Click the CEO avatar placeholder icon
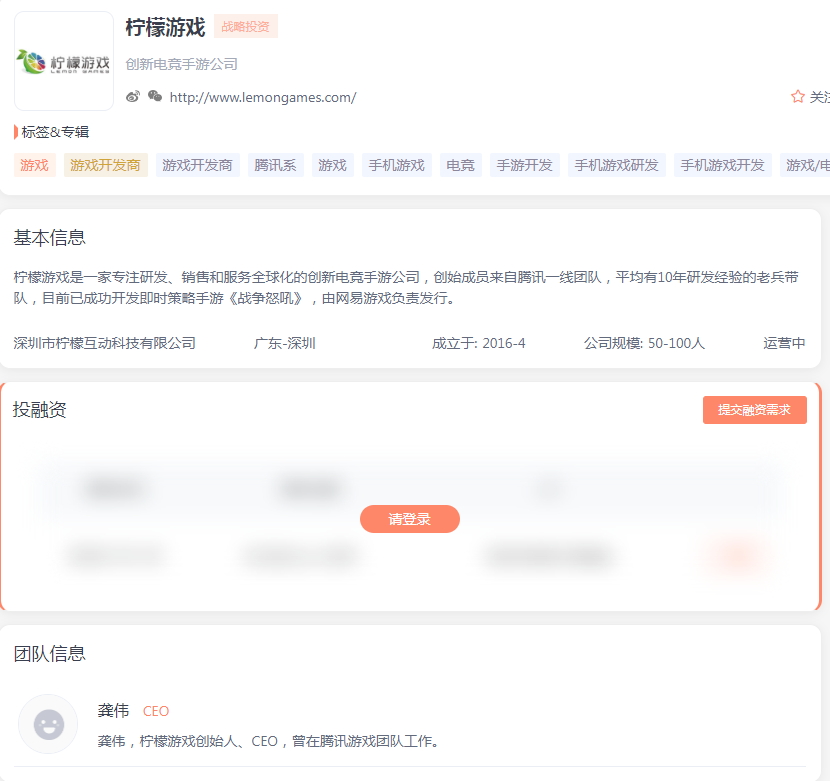The width and height of the screenshot is (830, 781). tap(48, 724)
